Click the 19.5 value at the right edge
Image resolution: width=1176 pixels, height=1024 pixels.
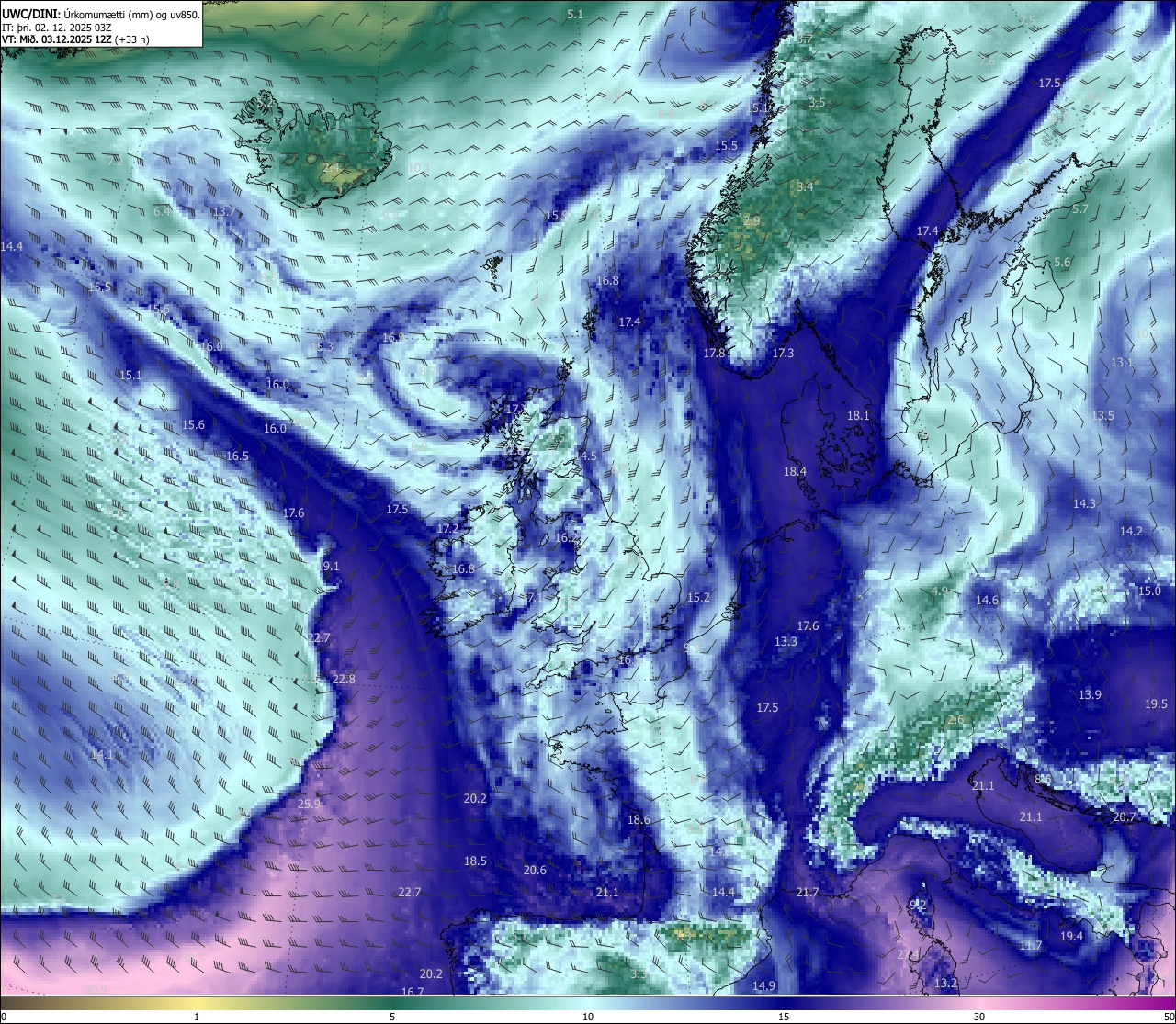click(x=1156, y=703)
